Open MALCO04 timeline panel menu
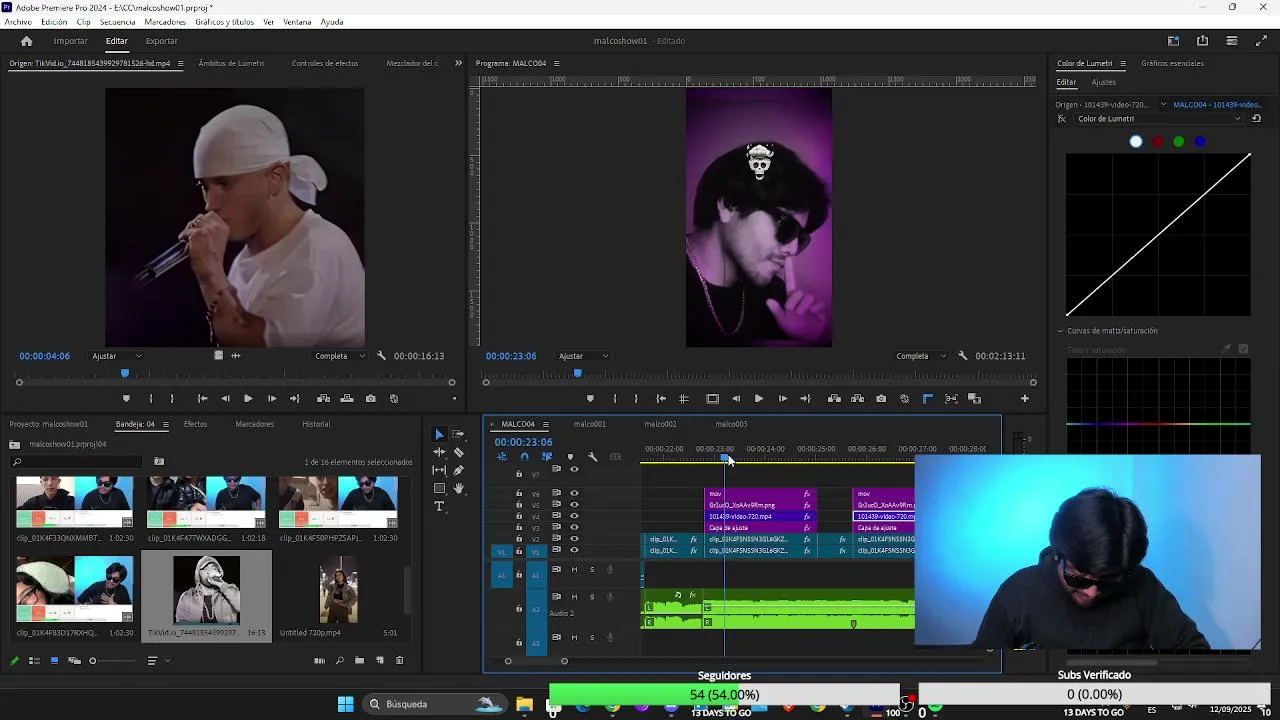The height and width of the screenshot is (720, 1280). click(545, 424)
